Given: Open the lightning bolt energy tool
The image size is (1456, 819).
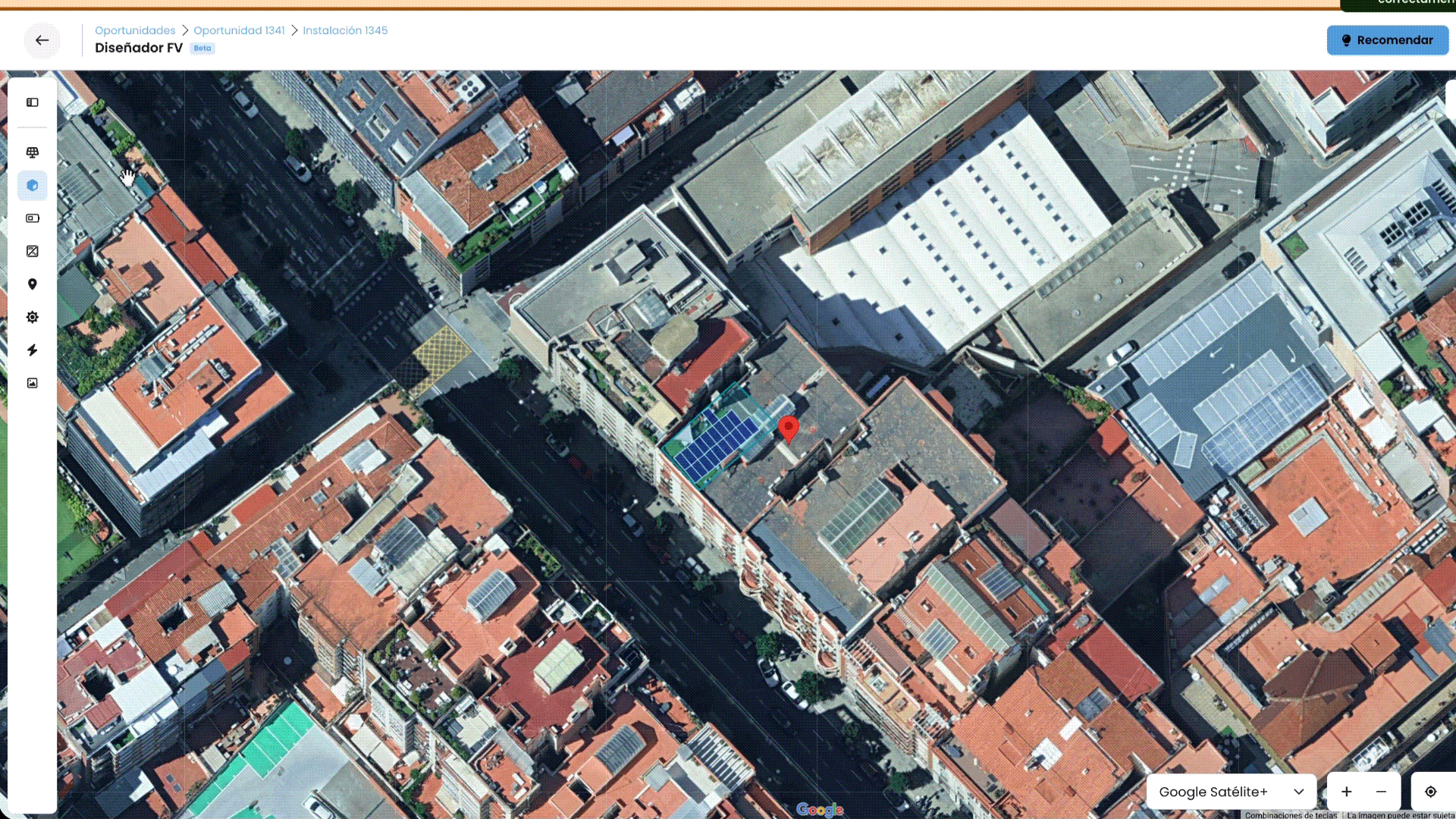Looking at the screenshot, I should (33, 350).
